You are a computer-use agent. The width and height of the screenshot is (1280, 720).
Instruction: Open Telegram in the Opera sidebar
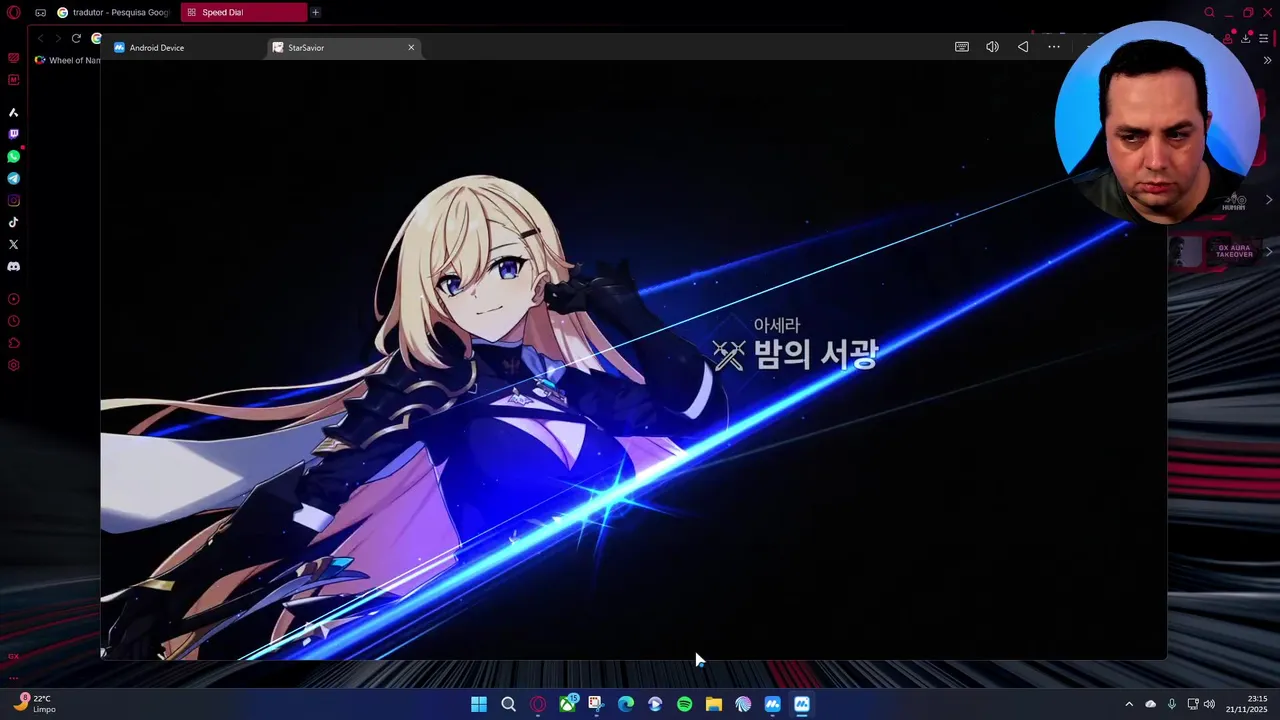[x=14, y=178]
